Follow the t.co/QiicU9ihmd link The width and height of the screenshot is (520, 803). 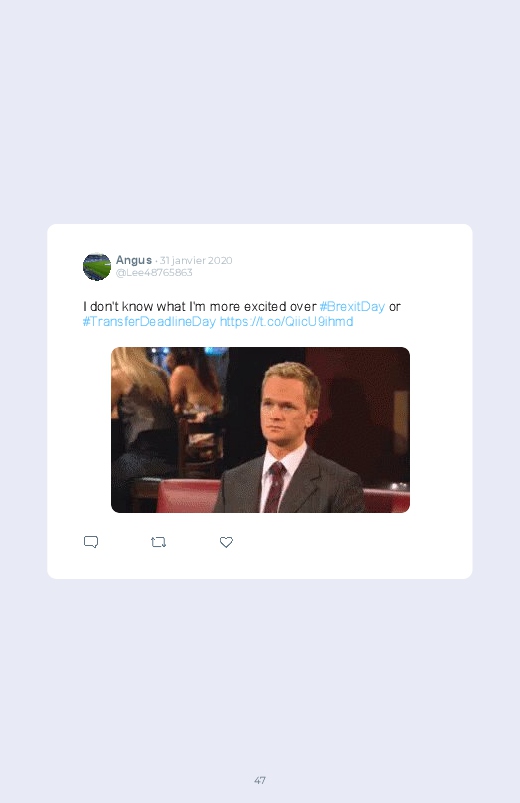click(x=286, y=322)
